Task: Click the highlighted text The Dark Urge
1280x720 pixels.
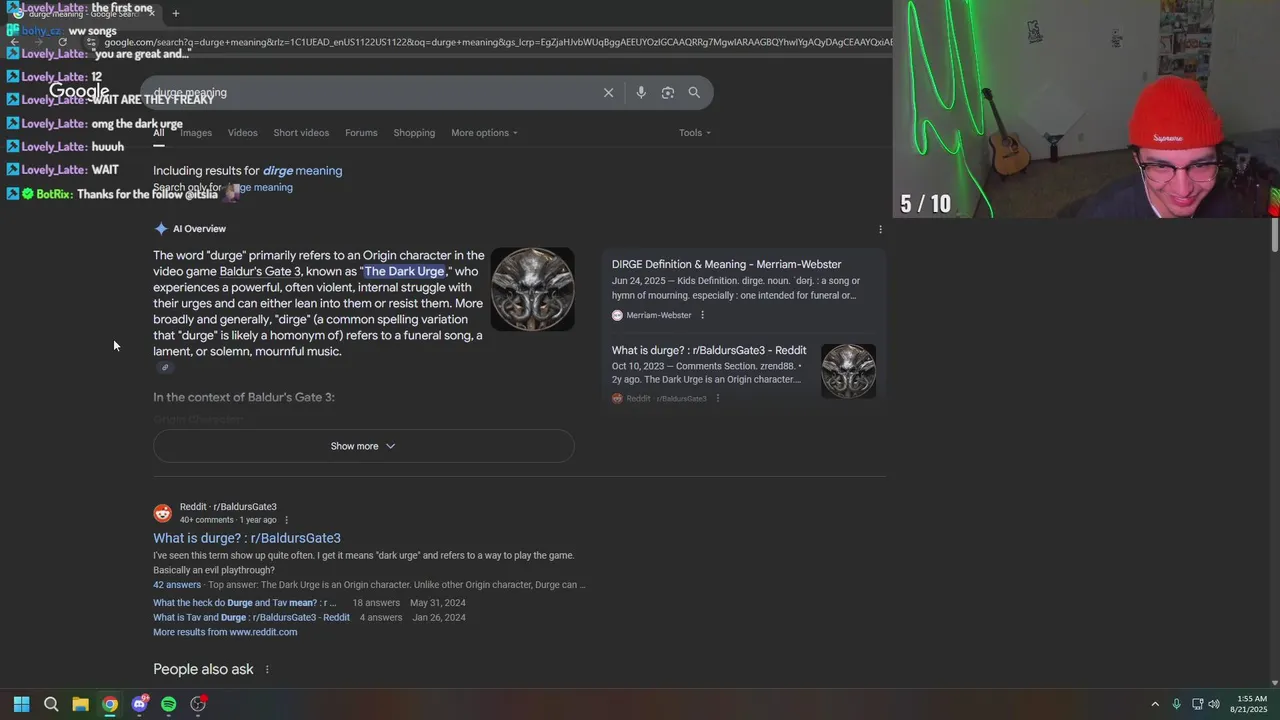Action: coord(404,272)
